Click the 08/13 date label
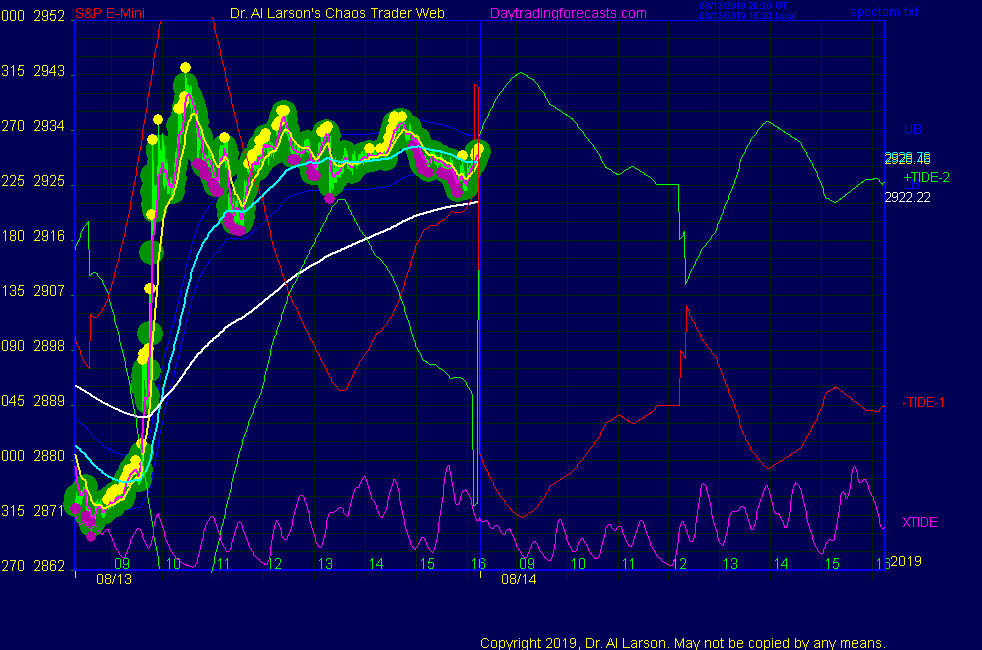 coord(114,579)
